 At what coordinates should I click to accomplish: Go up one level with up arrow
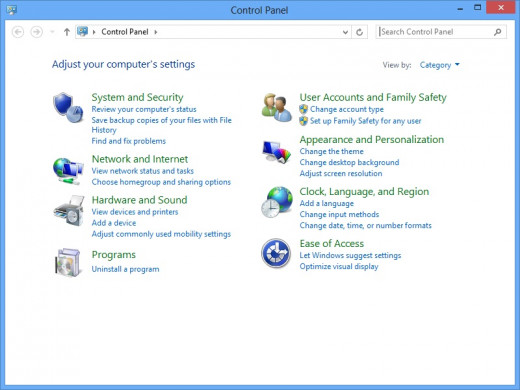(67, 32)
